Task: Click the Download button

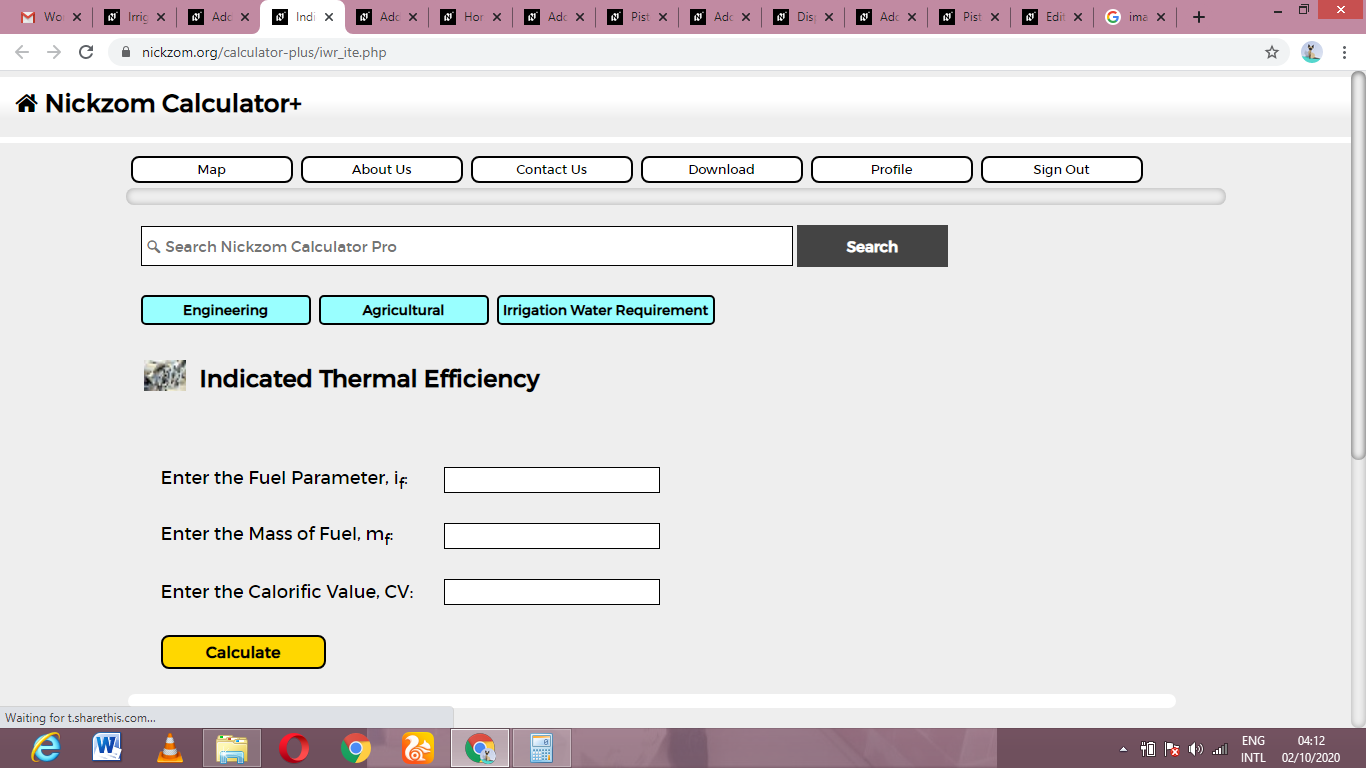Action: pyautogui.click(x=722, y=169)
